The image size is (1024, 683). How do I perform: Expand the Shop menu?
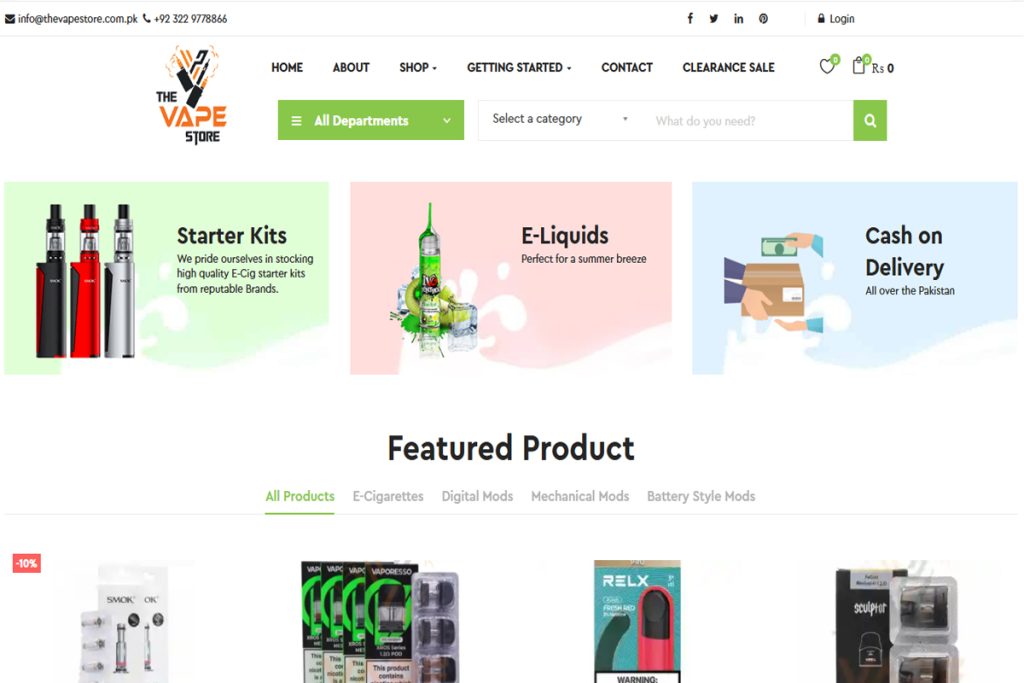point(418,67)
